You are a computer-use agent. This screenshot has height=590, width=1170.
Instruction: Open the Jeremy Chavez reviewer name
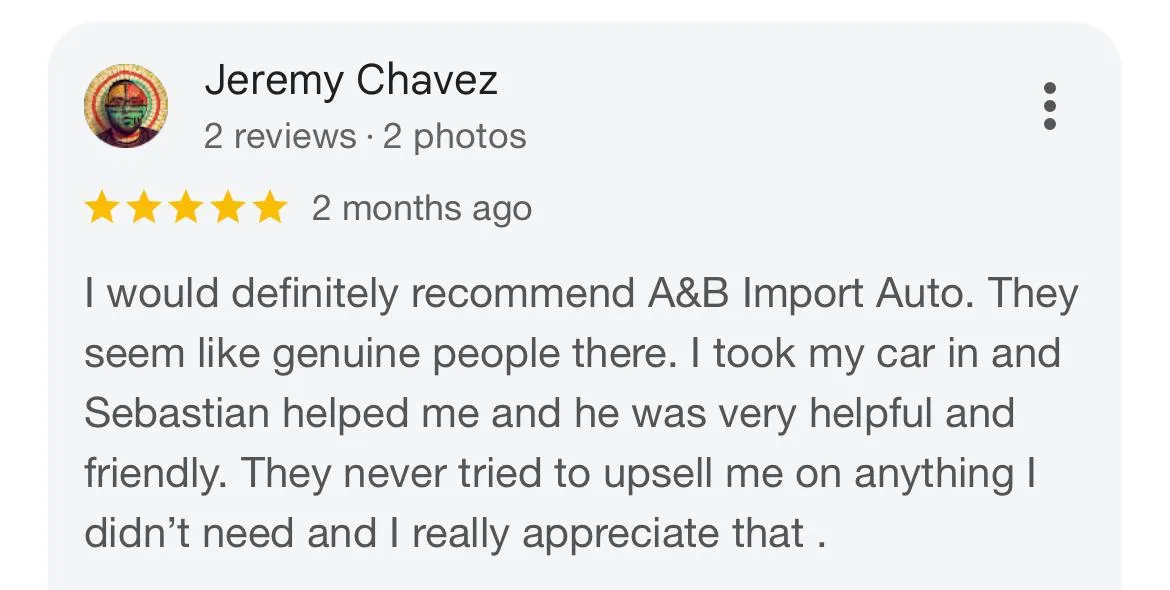(x=351, y=81)
